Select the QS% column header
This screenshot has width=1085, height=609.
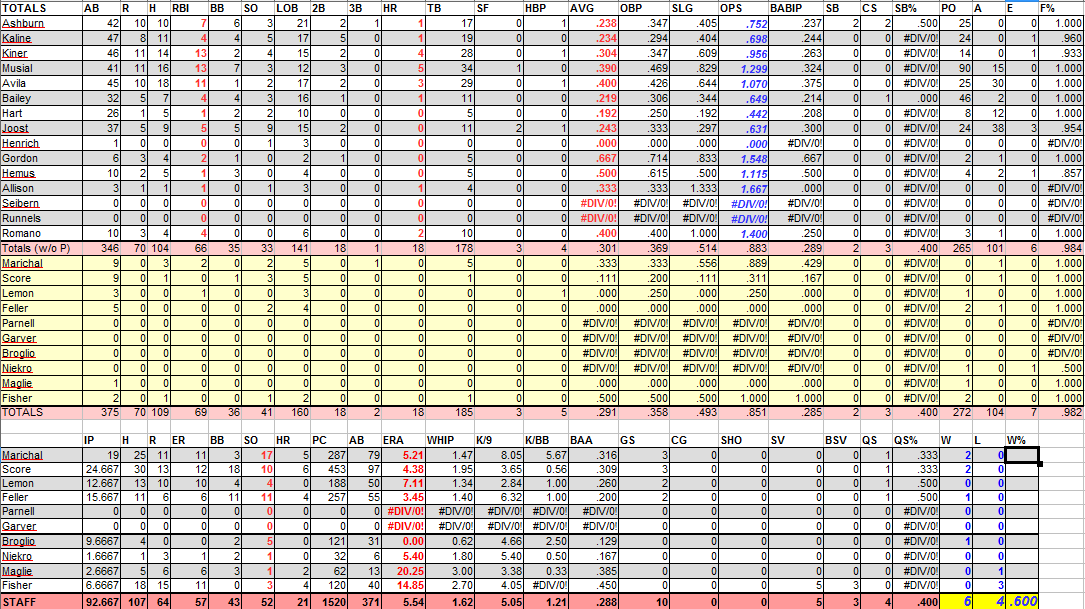coord(916,440)
